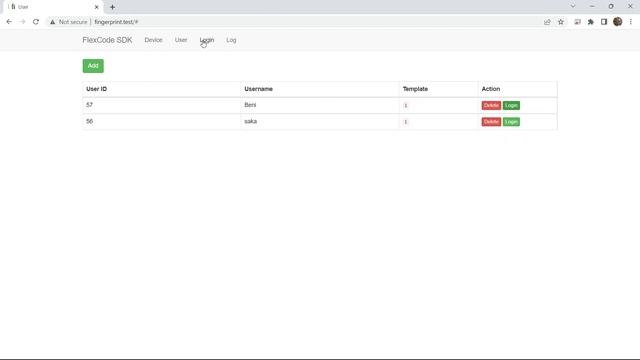Open the User menu item
This screenshot has width=640, height=360.
point(181,40)
